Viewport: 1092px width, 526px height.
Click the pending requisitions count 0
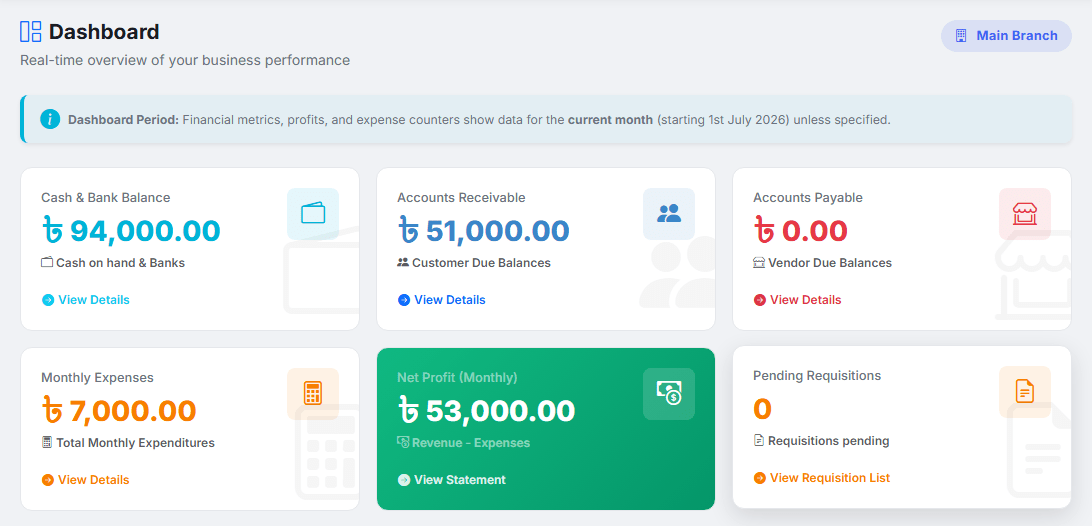point(763,408)
